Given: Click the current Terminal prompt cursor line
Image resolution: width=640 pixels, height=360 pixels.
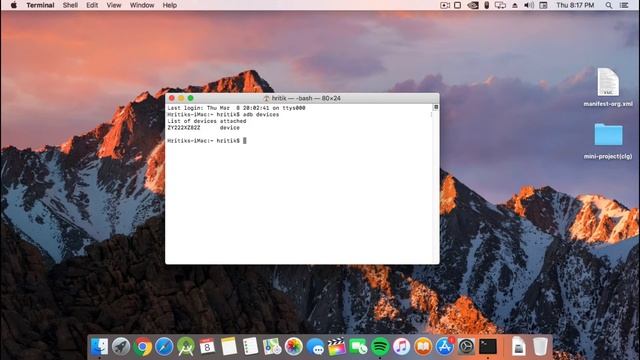Looking at the screenshot, I should 207,141.
